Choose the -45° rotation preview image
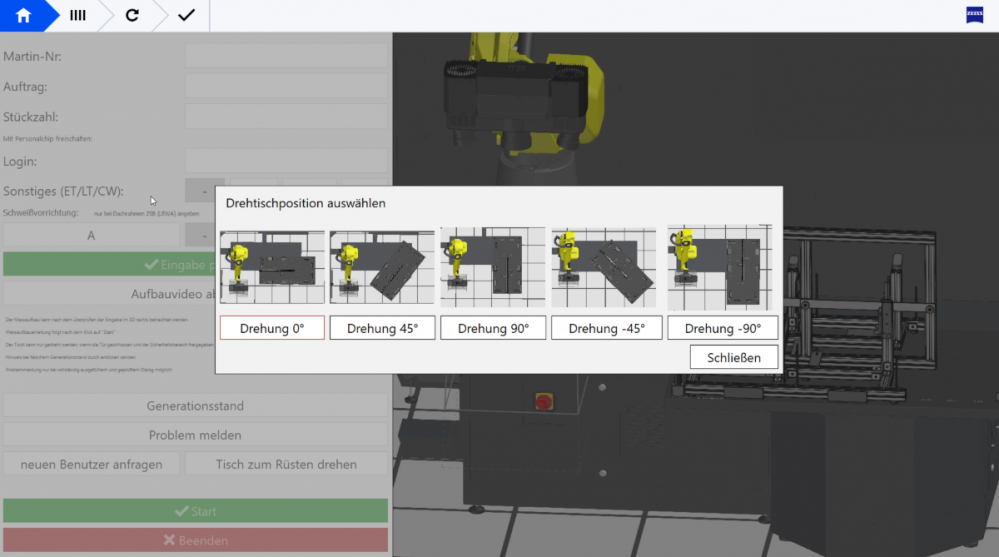 tap(603, 267)
